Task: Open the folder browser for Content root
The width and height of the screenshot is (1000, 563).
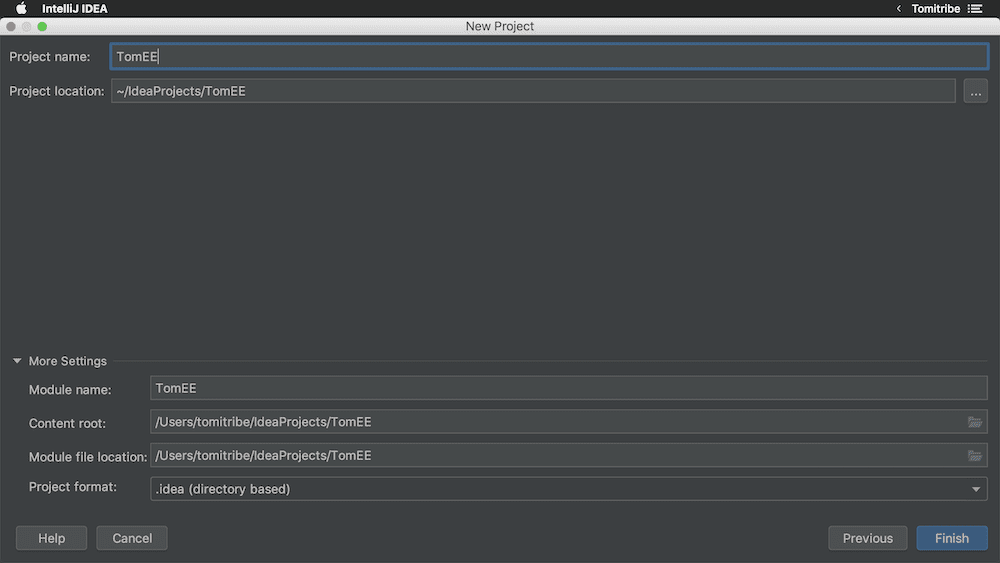Action: click(975, 422)
